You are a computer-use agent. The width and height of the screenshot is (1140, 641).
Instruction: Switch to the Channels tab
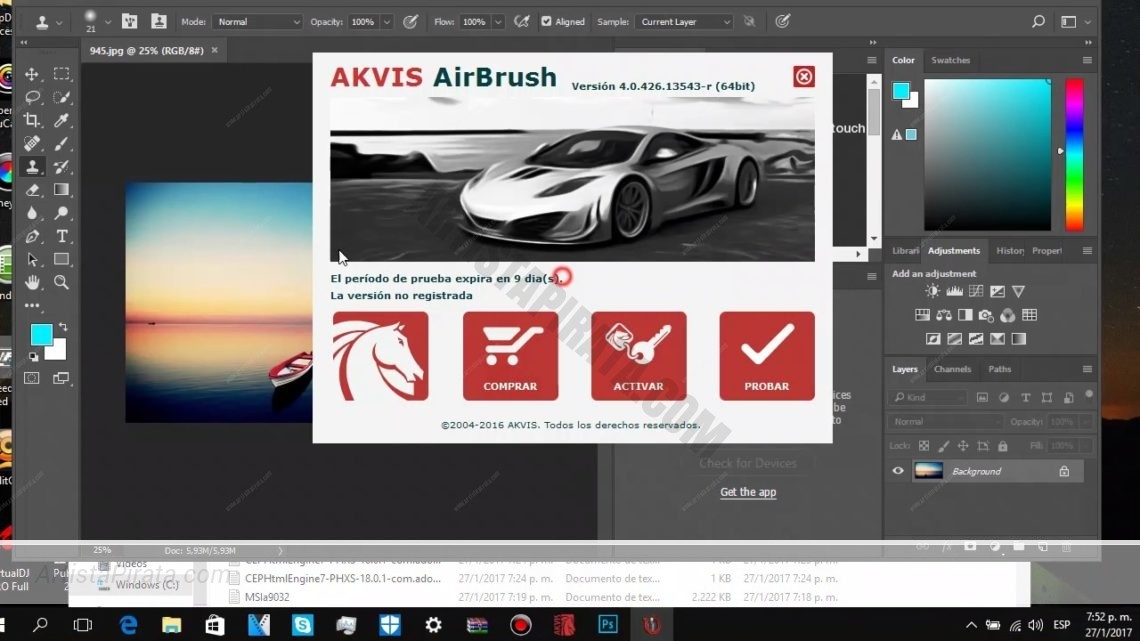click(x=952, y=369)
